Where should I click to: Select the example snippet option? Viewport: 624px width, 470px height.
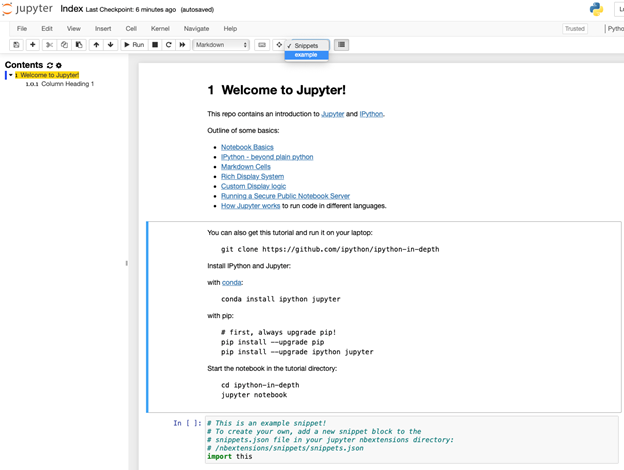pos(306,55)
